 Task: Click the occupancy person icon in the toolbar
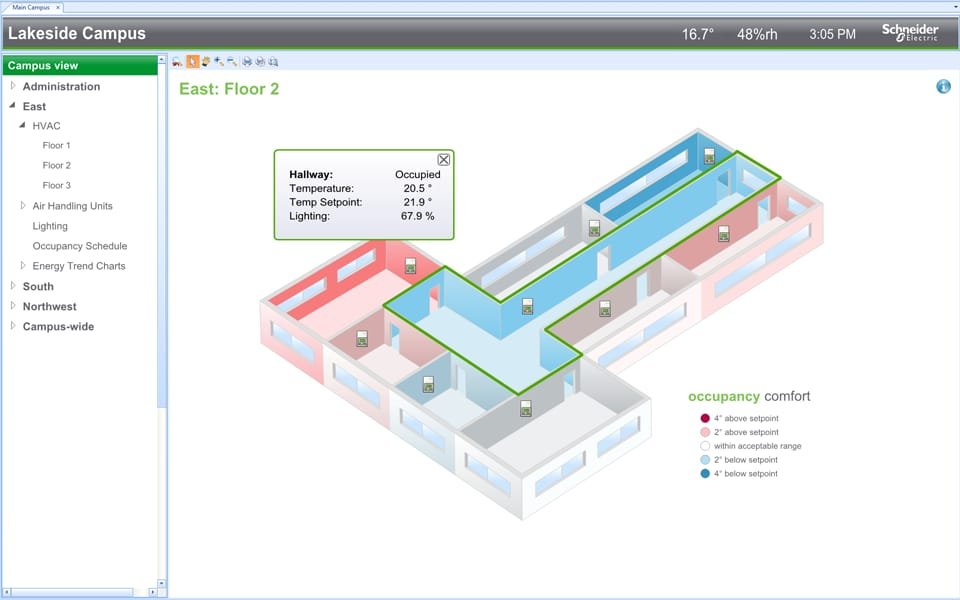click(x=207, y=61)
